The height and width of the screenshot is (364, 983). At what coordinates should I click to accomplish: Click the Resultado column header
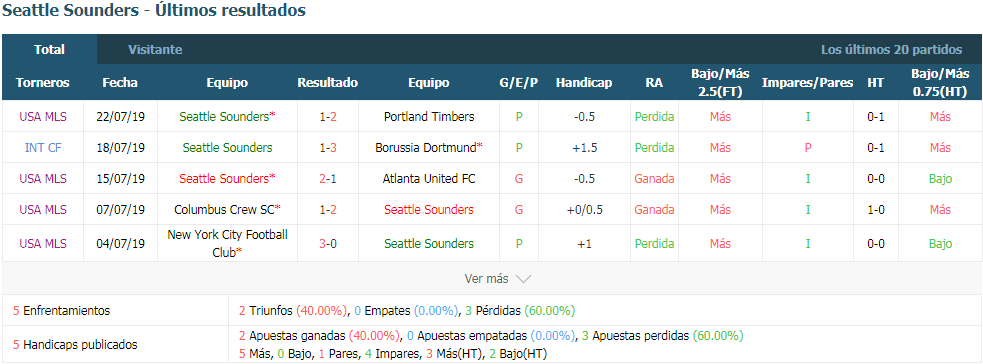(327, 83)
